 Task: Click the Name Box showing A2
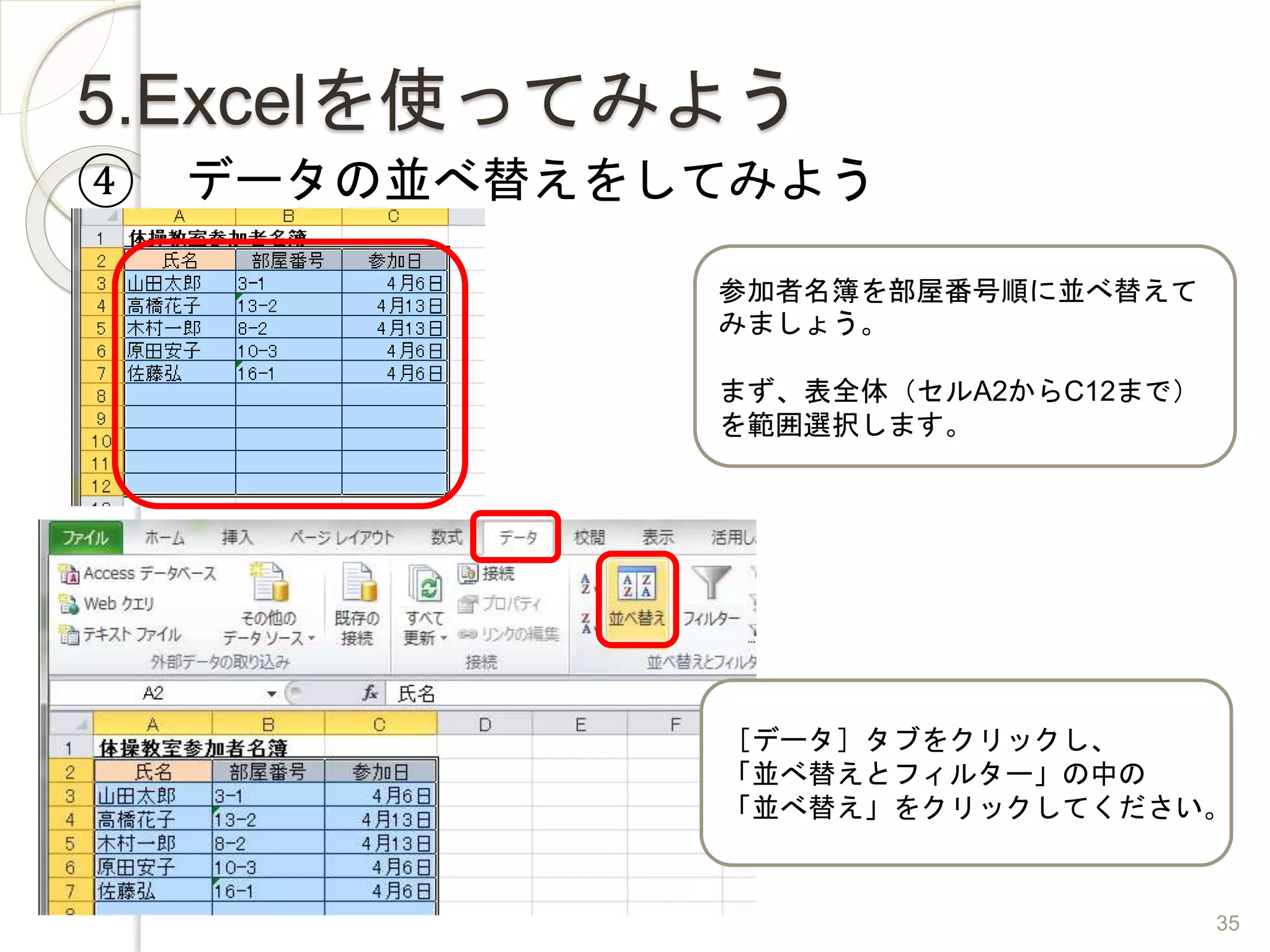153,694
